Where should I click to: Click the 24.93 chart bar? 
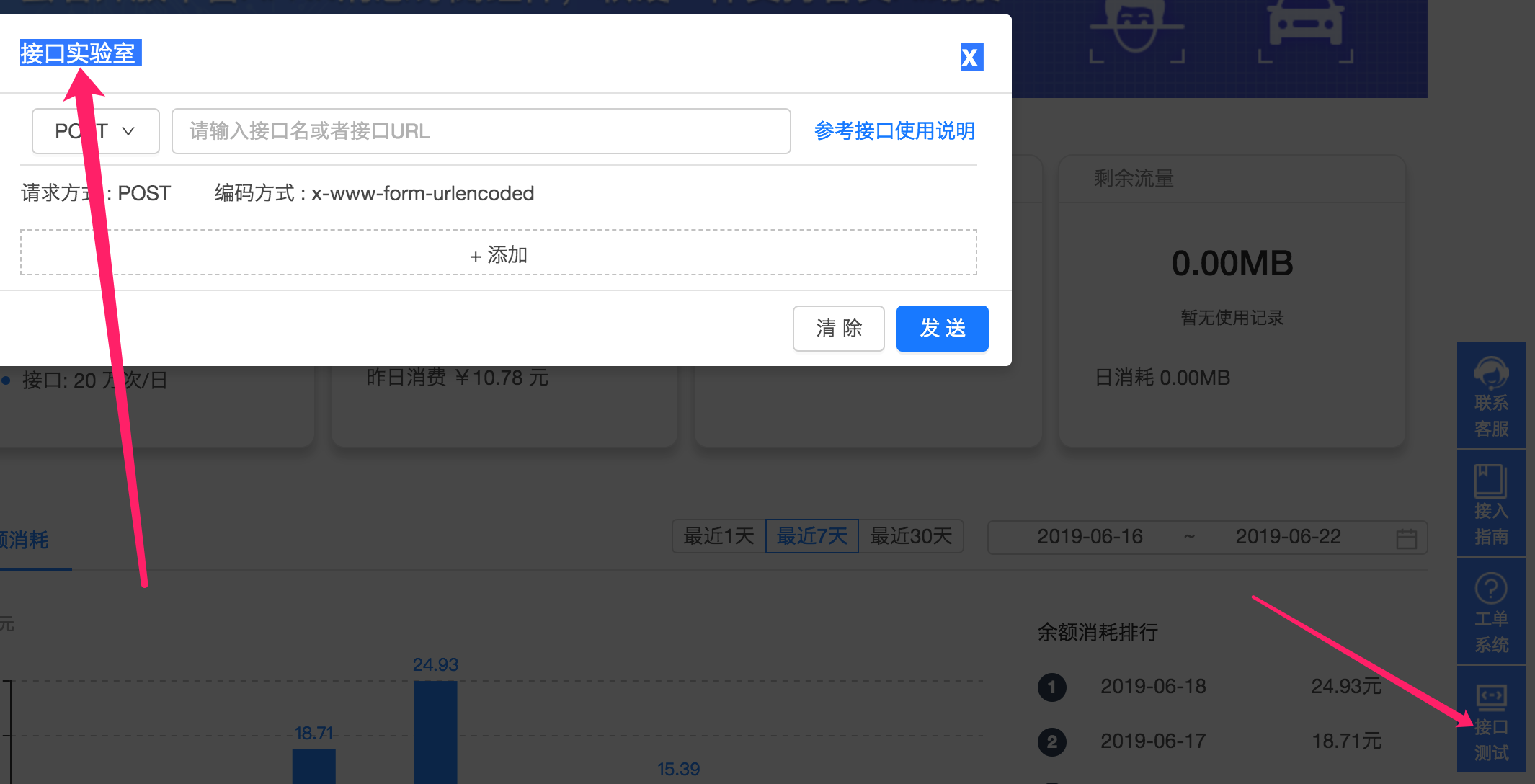tap(435, 731)
